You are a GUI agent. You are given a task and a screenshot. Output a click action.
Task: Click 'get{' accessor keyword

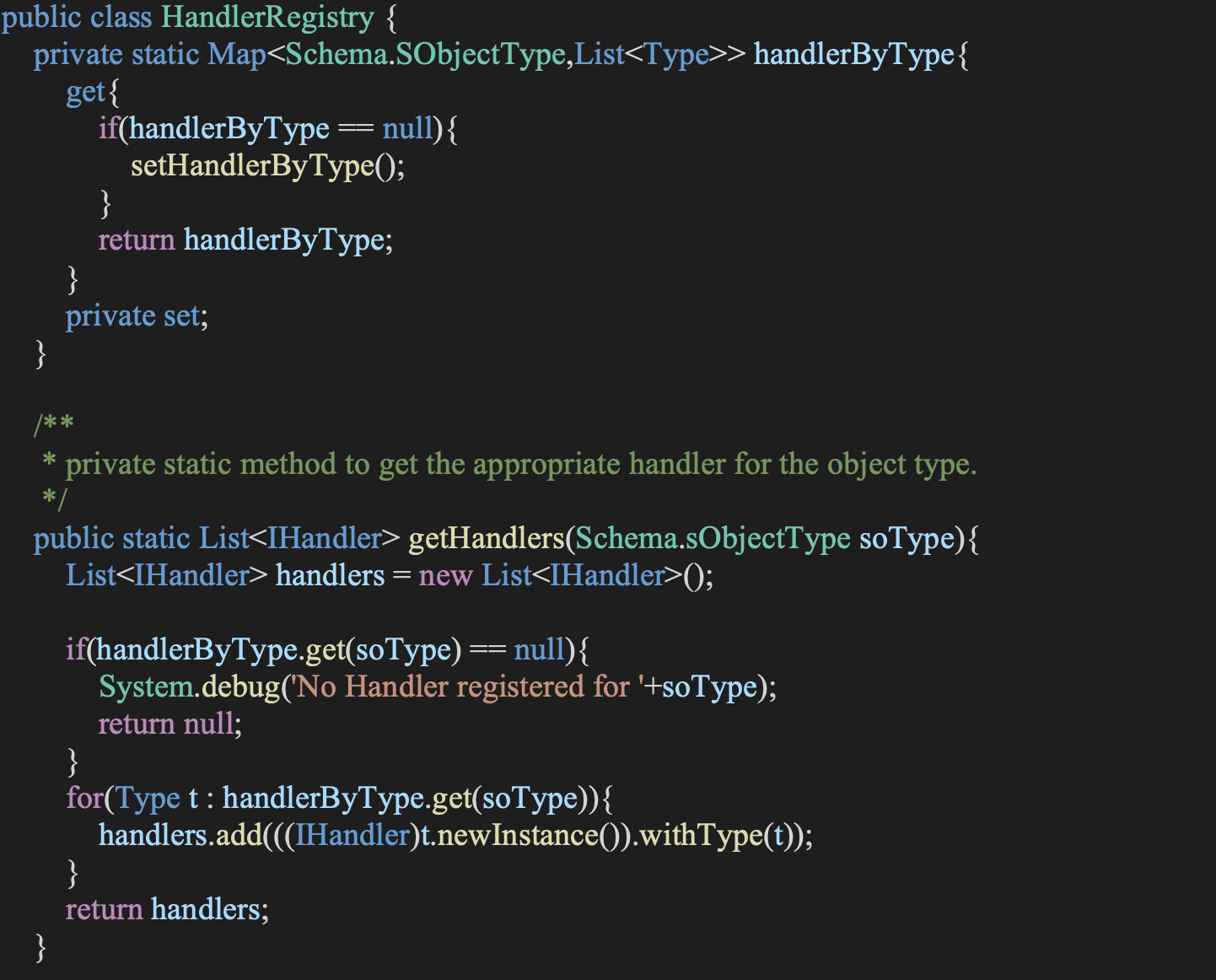pos(93,92)
